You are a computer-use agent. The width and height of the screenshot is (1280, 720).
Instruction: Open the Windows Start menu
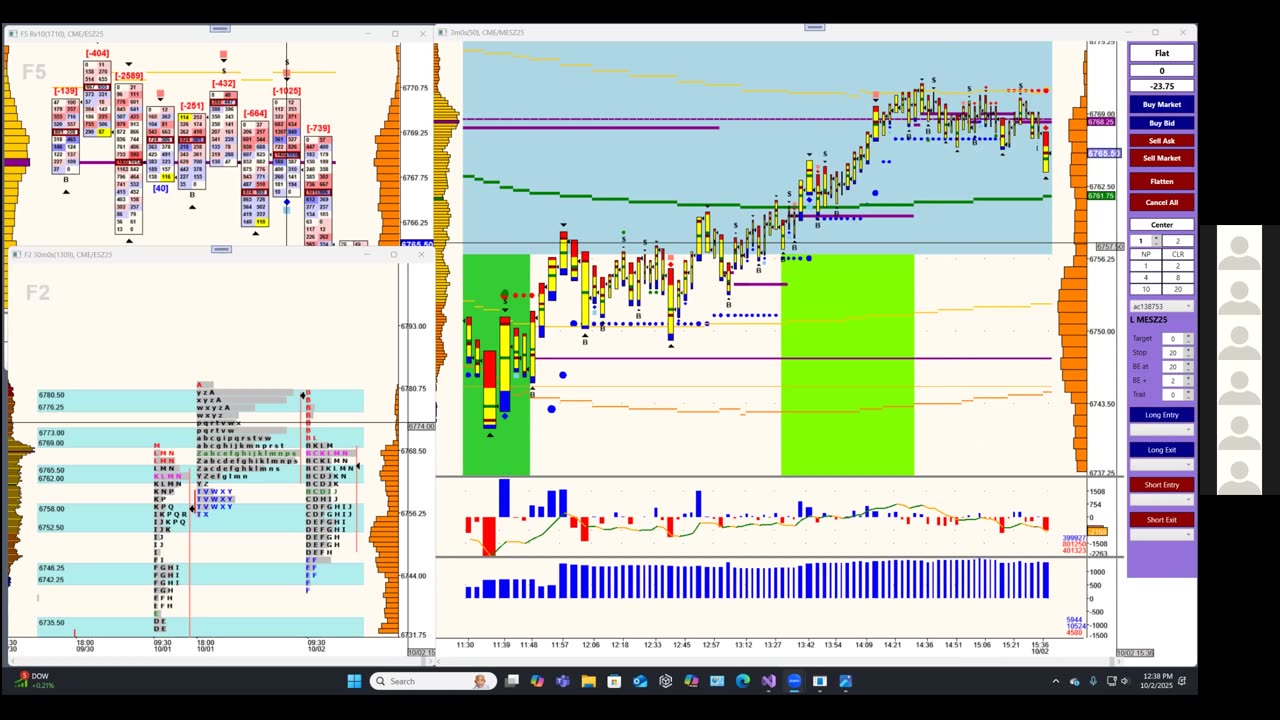pyautogui.click(x=353, y=681)
